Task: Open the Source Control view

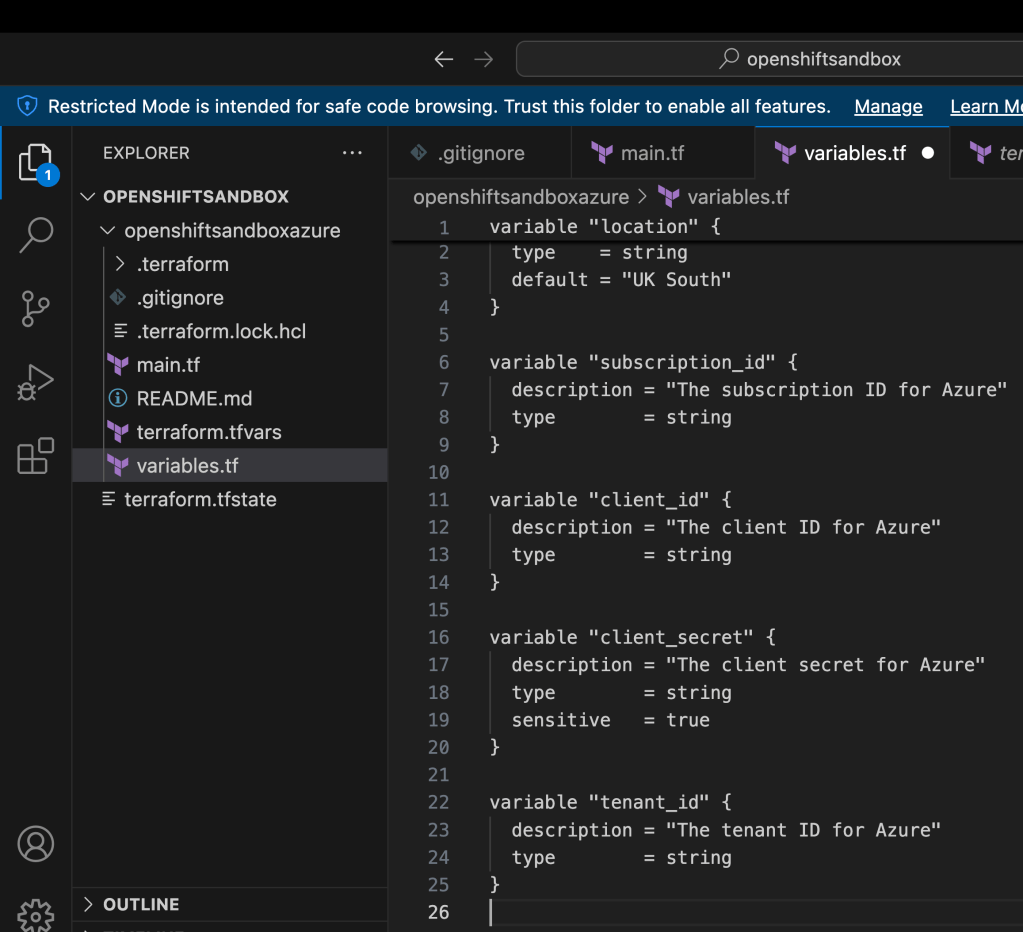Action: click(35, 308)
